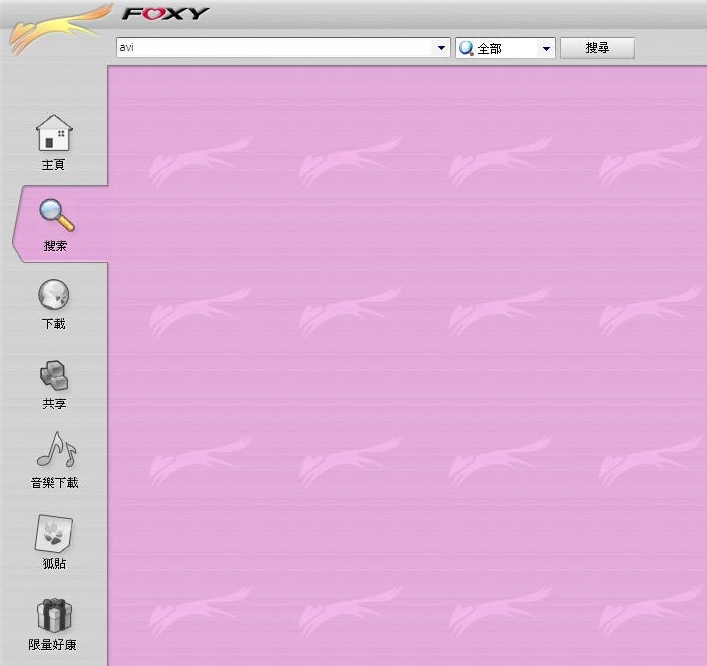This screenshot has height=666, width=707.
Task: Click the house icon for 主頁
Action: pos(54,133)
